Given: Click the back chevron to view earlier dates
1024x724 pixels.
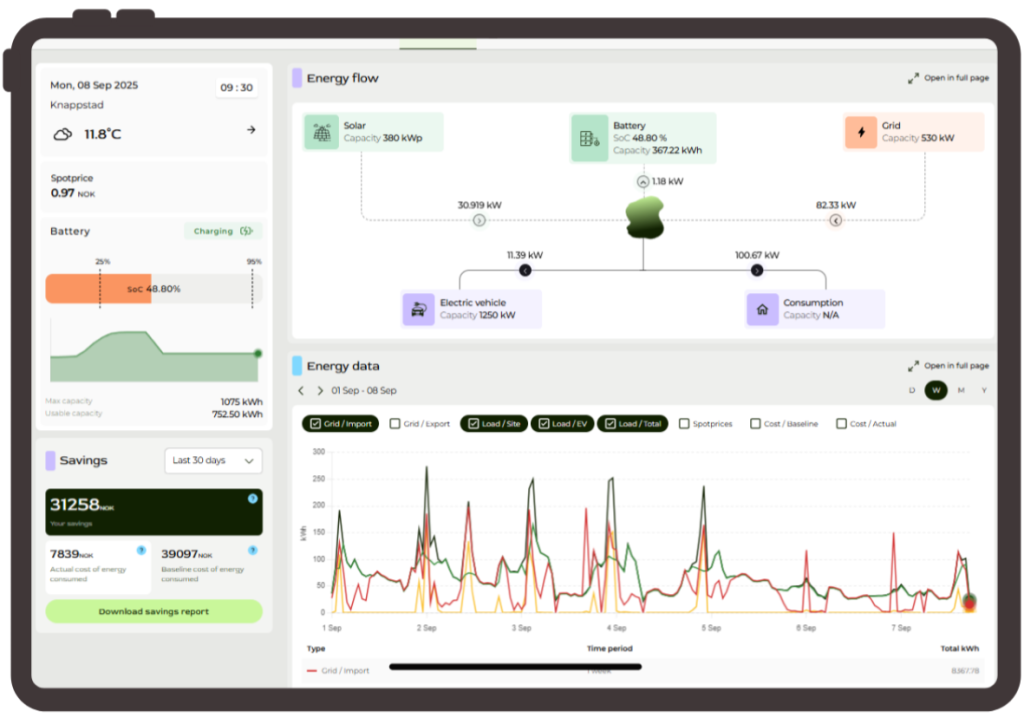Looking at the screenshot, I should [x=300, y=390].
